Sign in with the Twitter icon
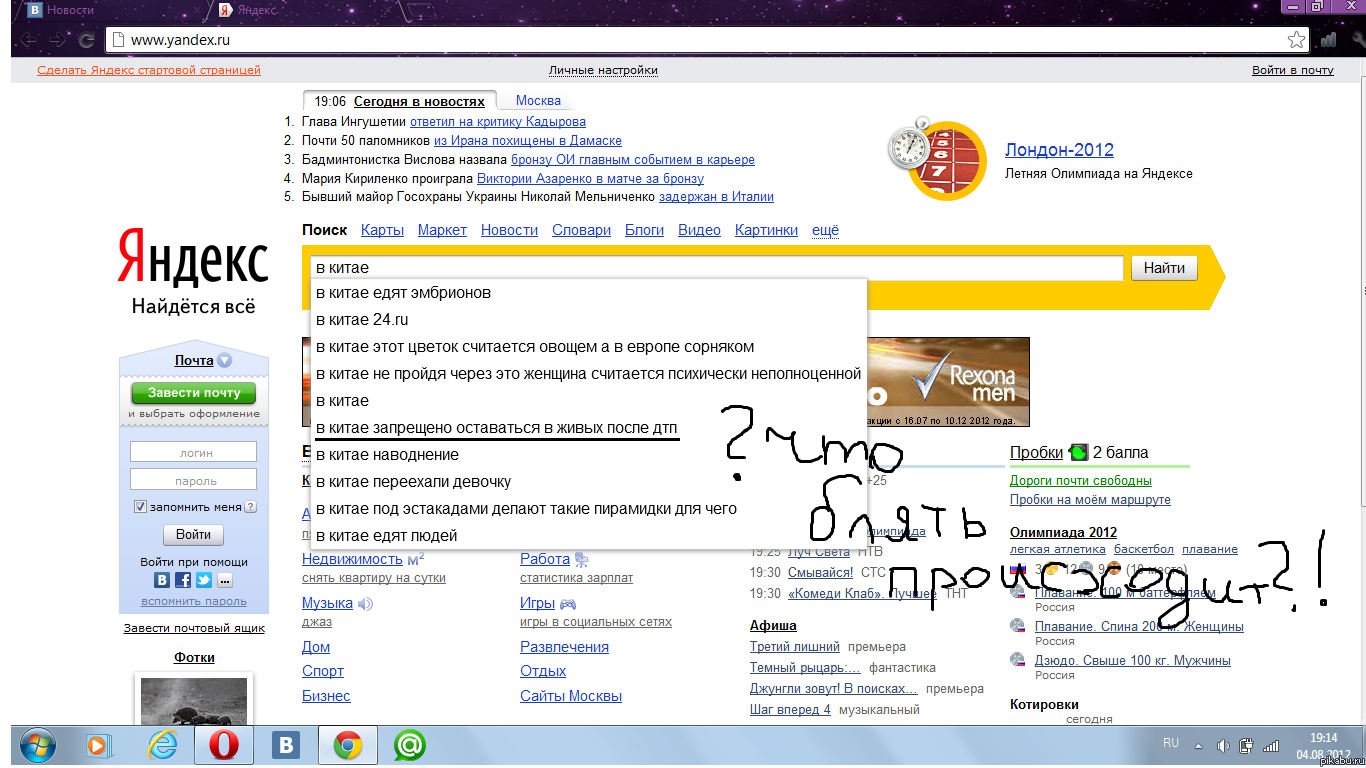The image size is (1366, 768). pyautogui.click(x=204, y=580)
